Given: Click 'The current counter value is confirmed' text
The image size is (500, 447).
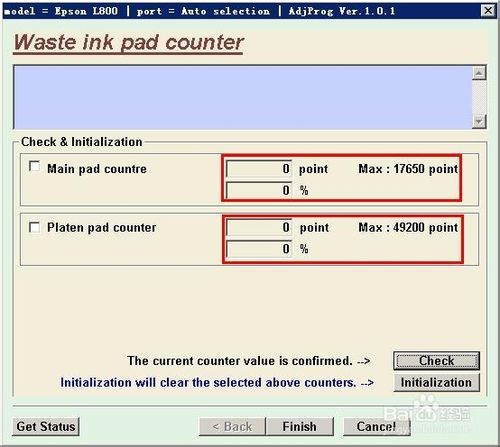Looking at the screenshot, I should [240, 361].
